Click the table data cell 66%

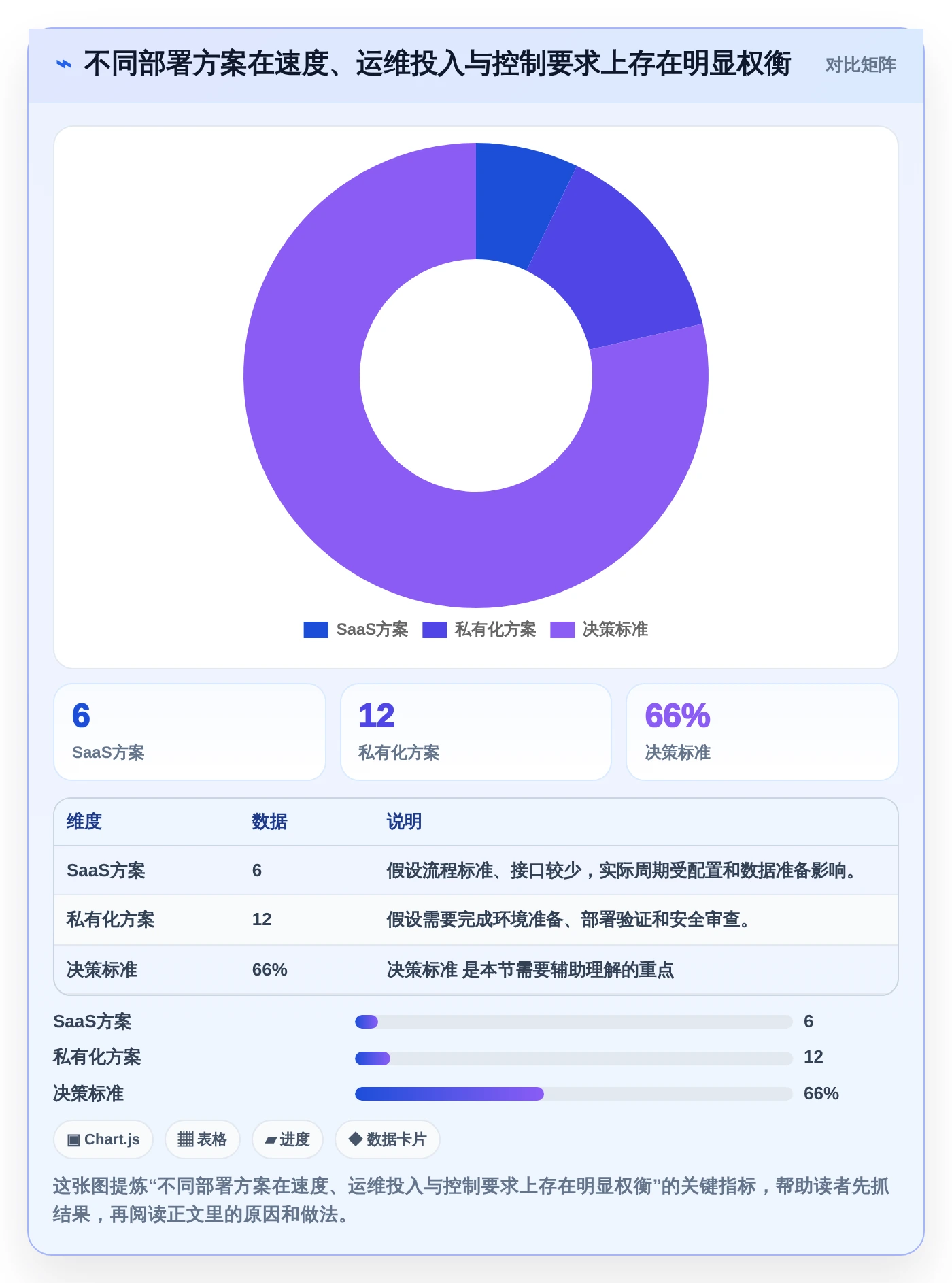[x=270, y=969]
